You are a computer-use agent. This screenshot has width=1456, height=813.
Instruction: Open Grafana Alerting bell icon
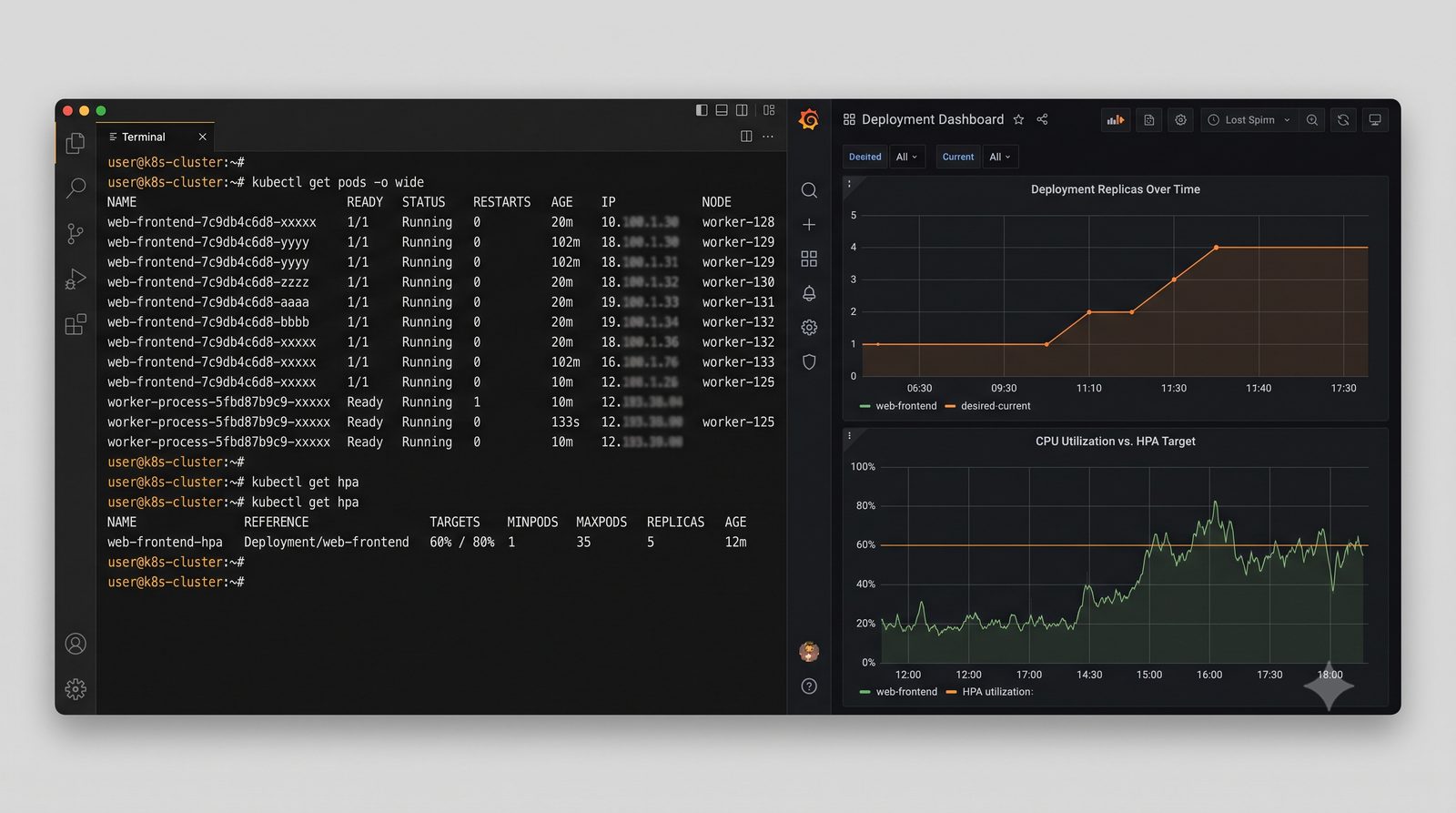[x=809, y=293]
